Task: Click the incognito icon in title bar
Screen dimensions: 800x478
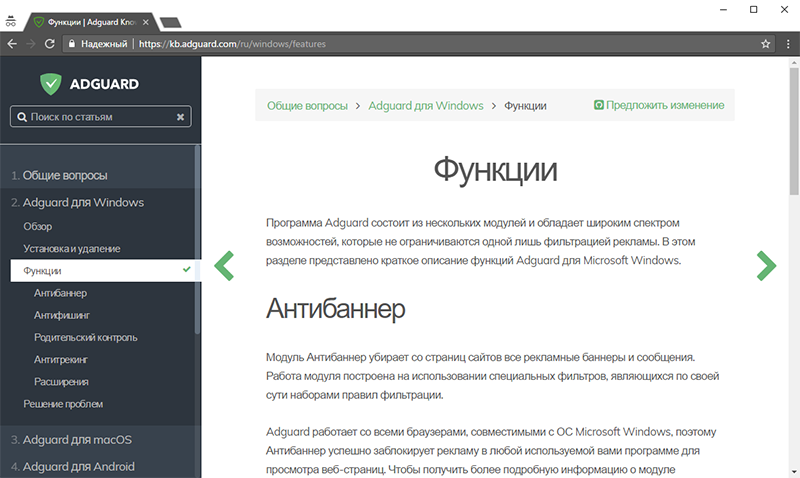Action: tap(10, 22)
